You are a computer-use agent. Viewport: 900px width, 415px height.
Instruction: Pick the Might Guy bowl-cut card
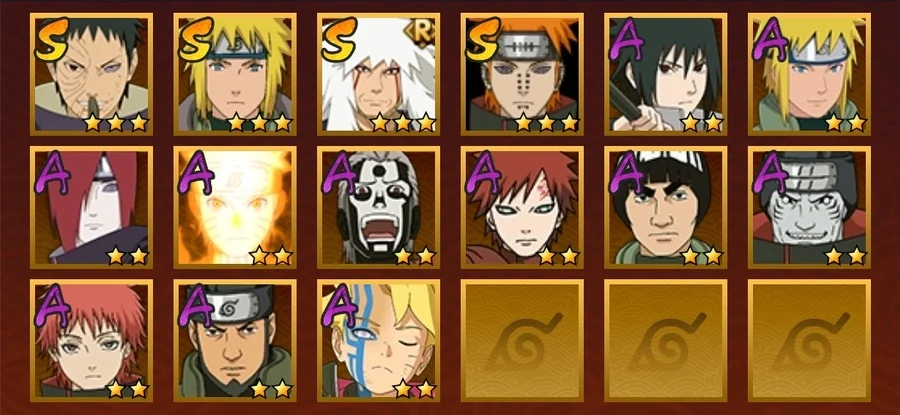tap(665, 207)
